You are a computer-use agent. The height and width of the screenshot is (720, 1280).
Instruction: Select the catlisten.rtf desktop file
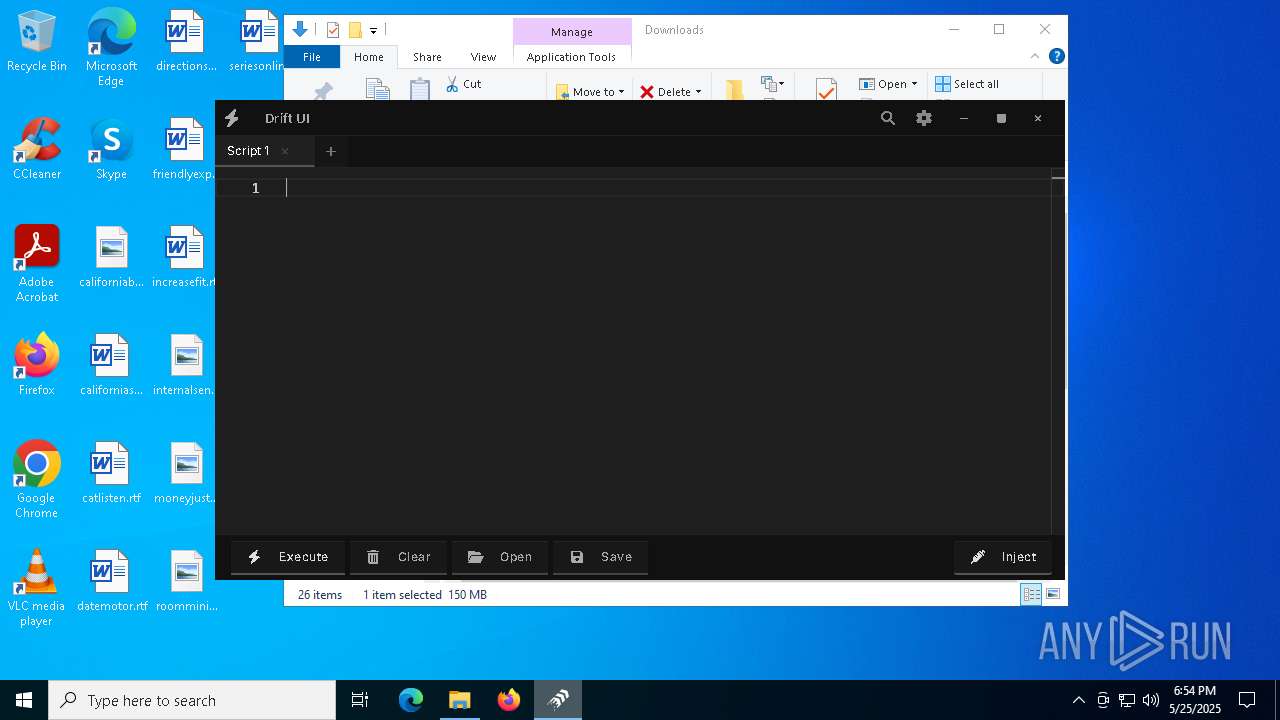[x=111, y=473]
